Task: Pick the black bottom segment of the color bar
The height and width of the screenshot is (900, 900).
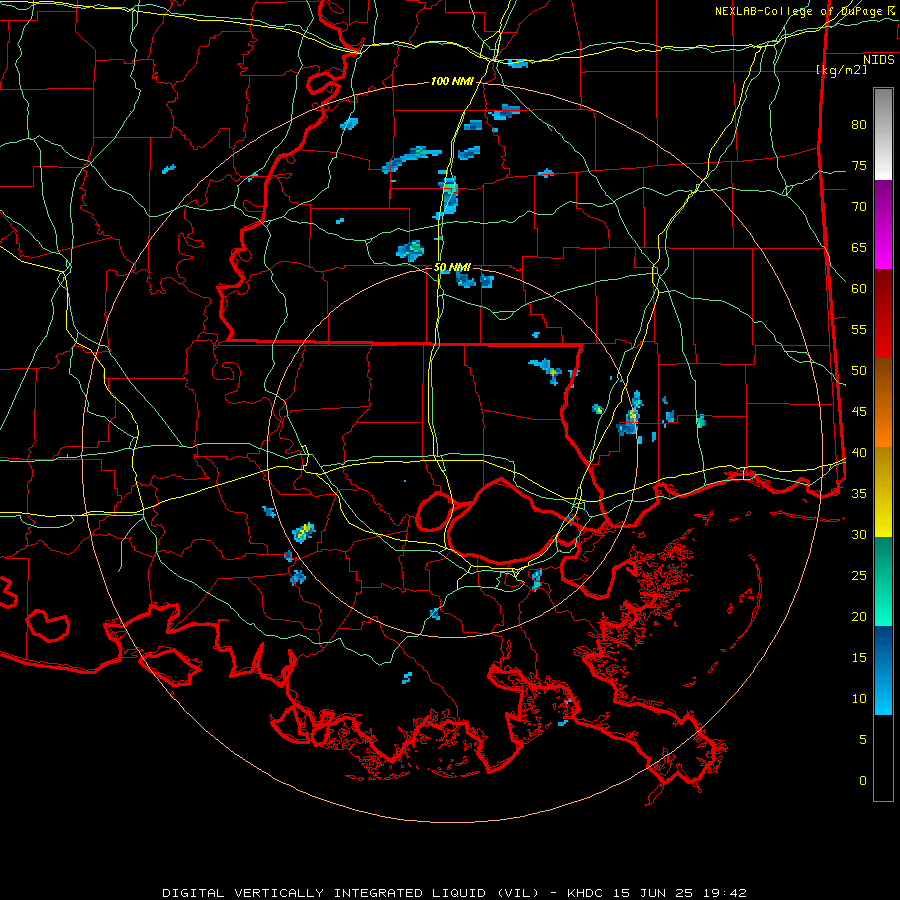Action: click(883, 758)
